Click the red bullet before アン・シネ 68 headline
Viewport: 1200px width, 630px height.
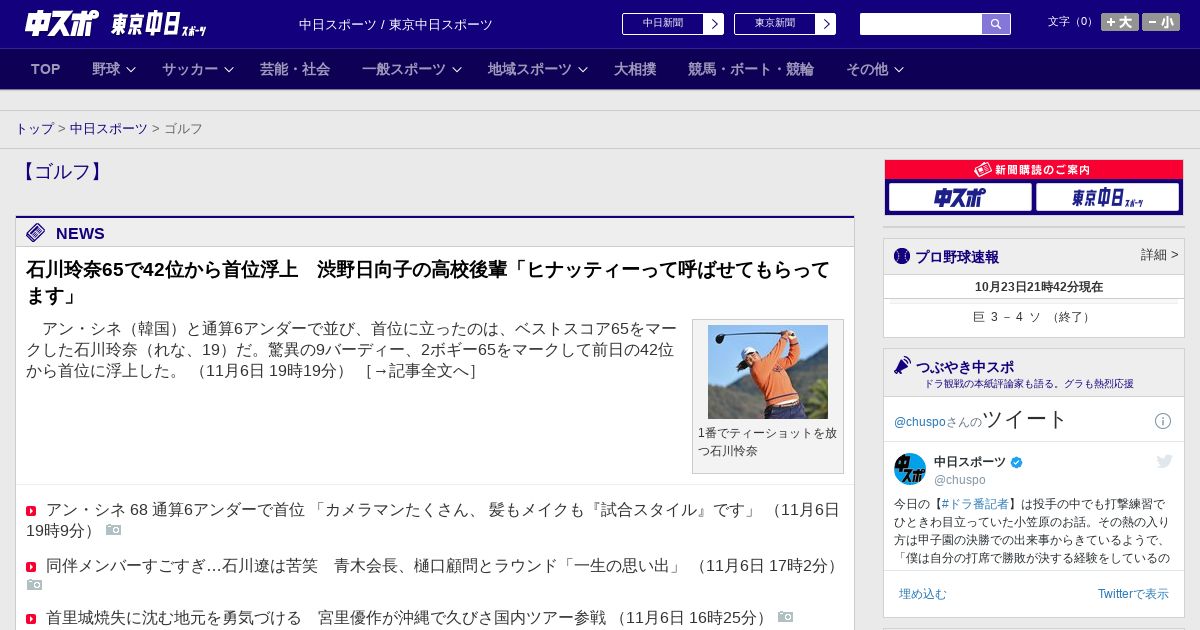click(x=31, y=511)
